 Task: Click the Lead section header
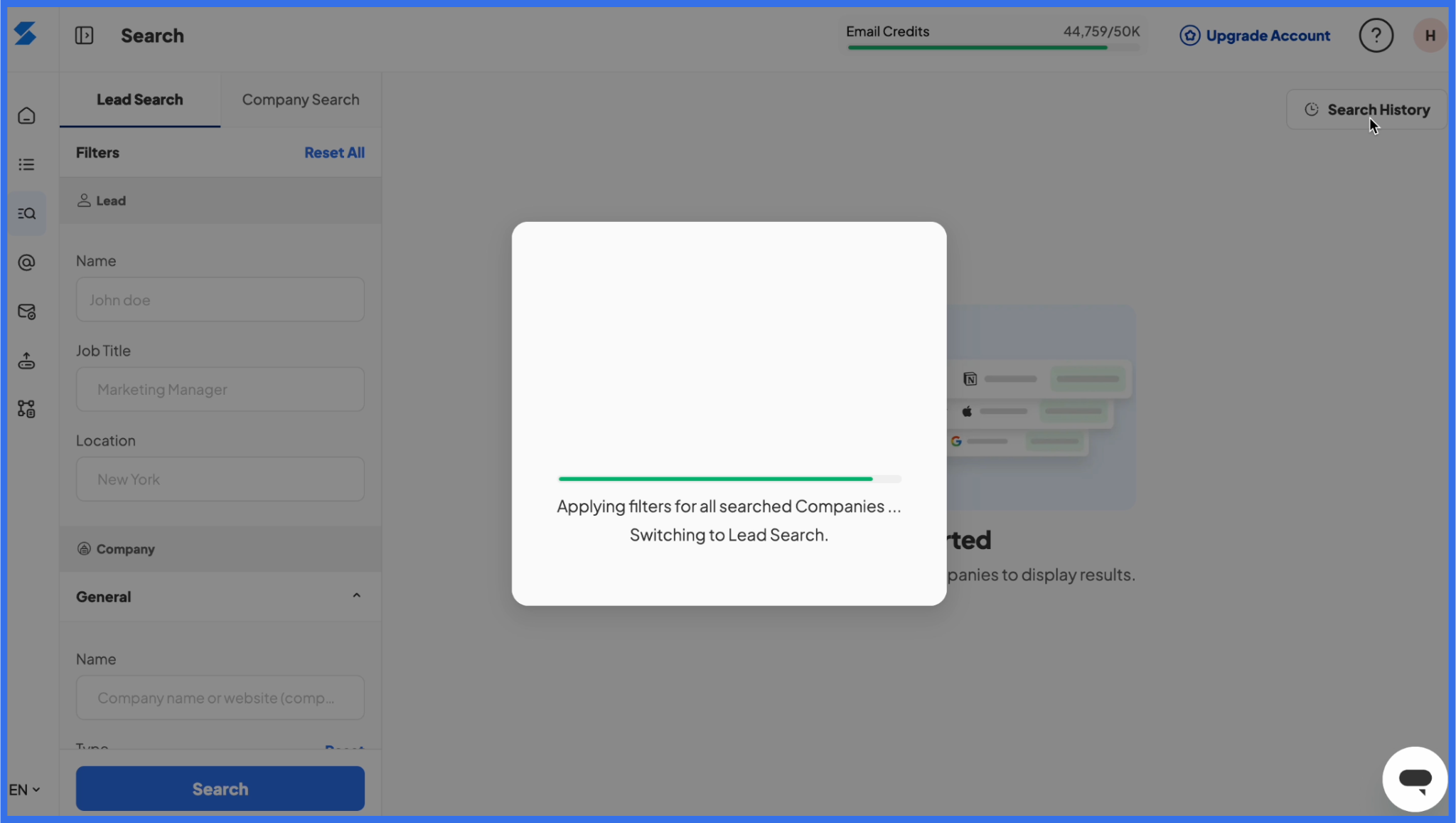coord(220,201)
